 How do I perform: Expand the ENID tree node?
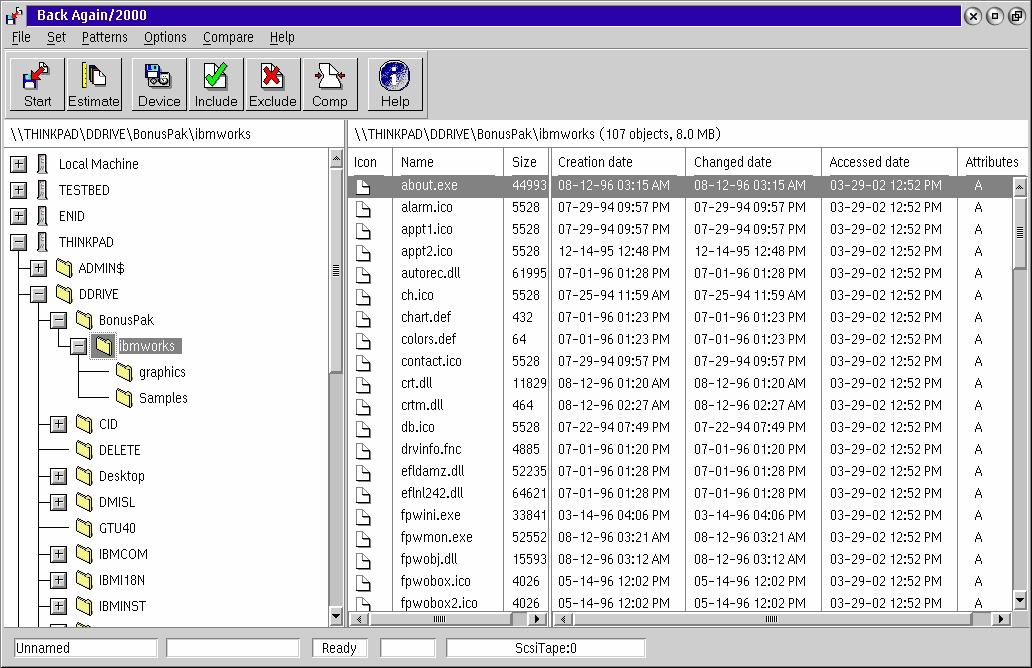[18, 216]
